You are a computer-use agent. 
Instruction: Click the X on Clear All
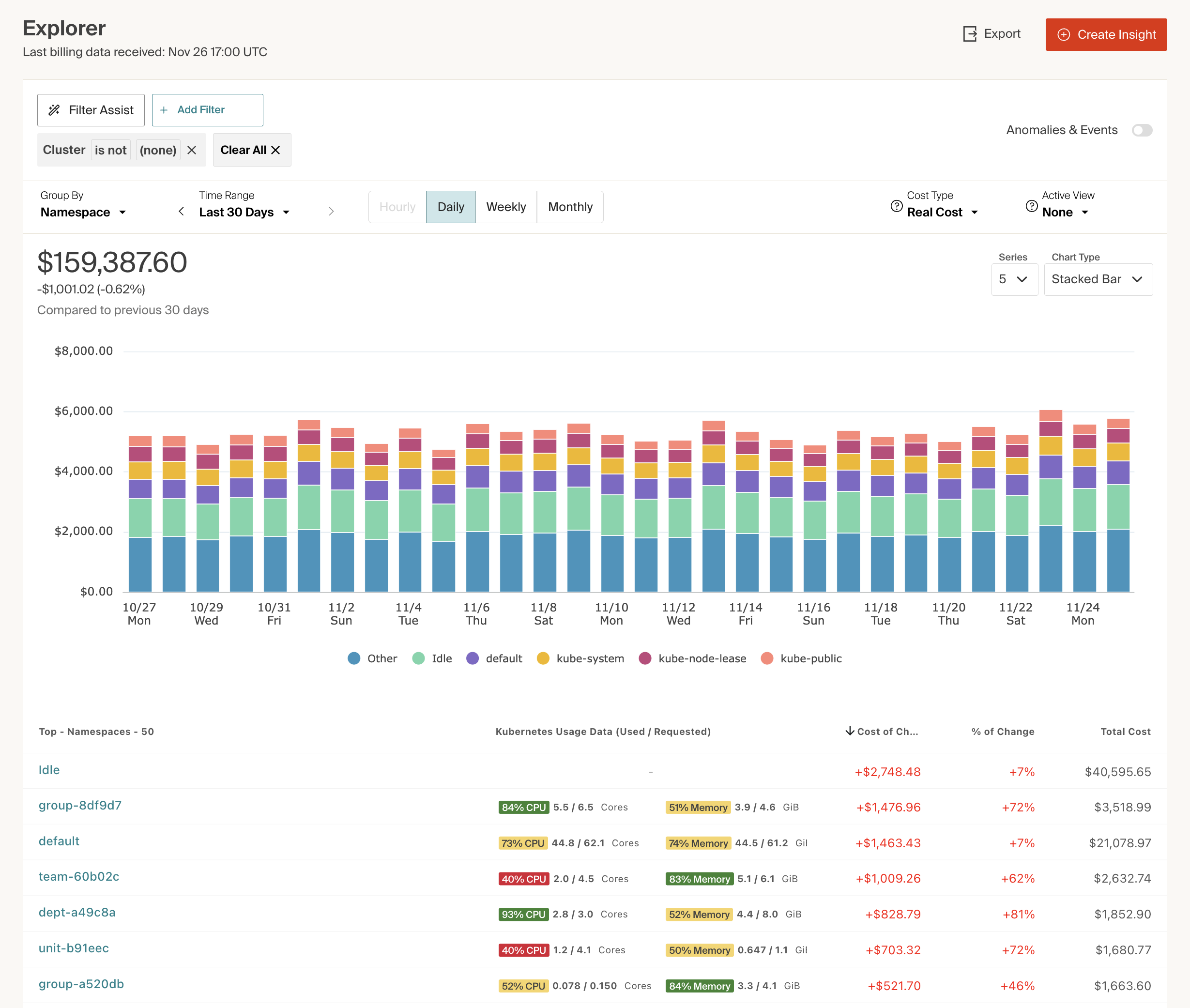(x=275, y=150)
